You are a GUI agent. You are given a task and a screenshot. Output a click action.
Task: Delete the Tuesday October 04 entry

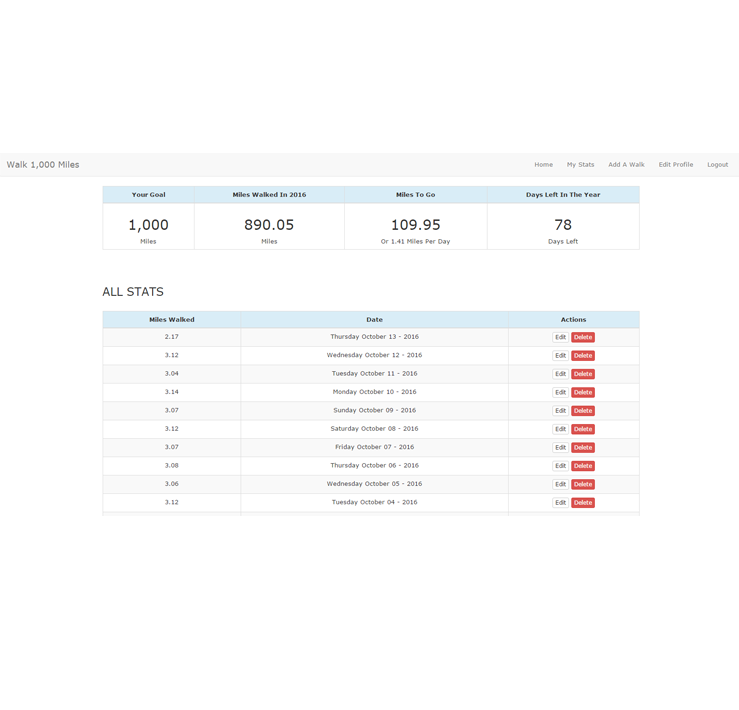(583, 503)
